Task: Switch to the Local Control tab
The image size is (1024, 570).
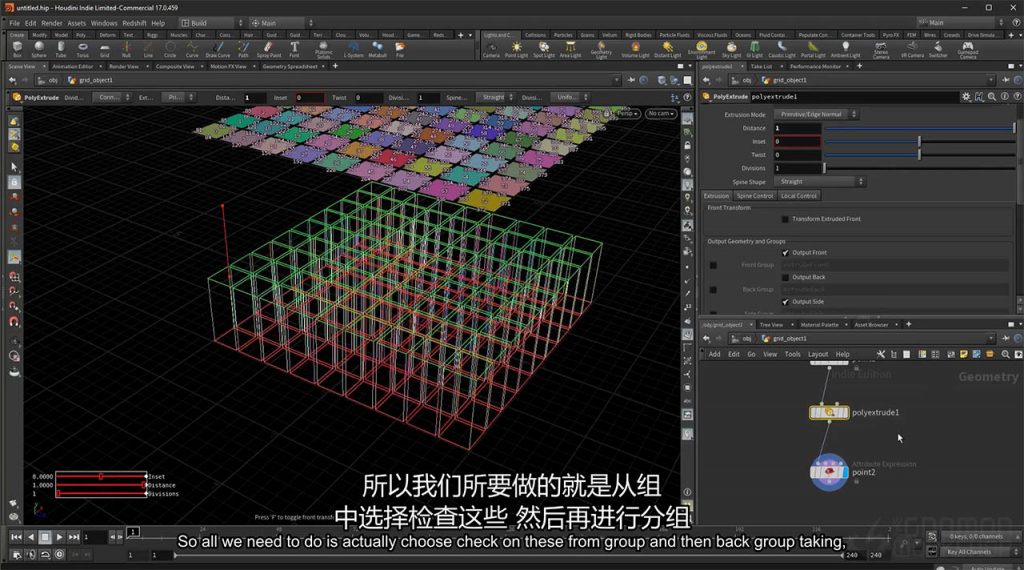Action: click(799, 196)
